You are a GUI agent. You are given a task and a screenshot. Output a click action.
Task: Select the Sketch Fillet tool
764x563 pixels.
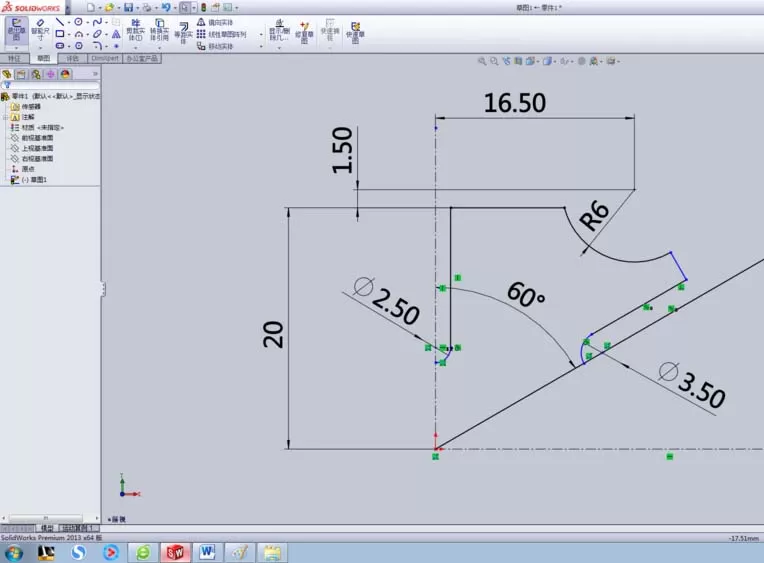97,46
